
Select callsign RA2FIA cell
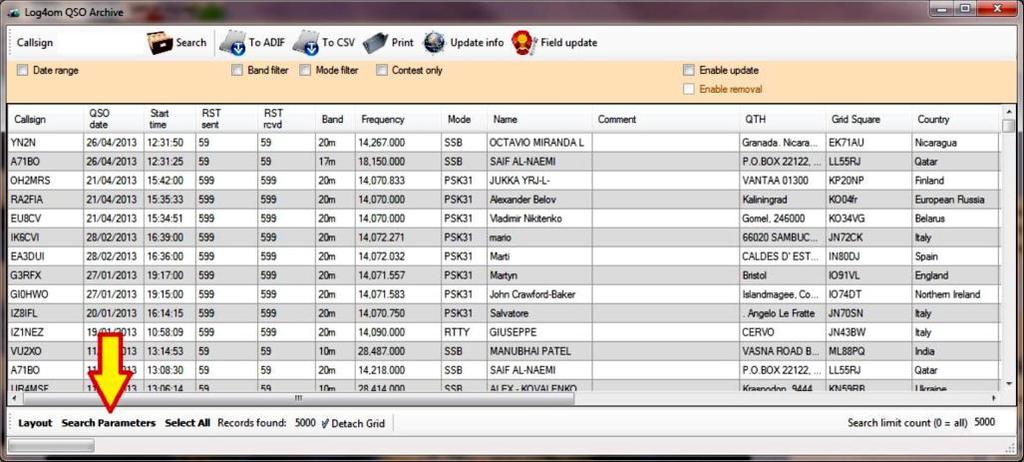[46, 199]
